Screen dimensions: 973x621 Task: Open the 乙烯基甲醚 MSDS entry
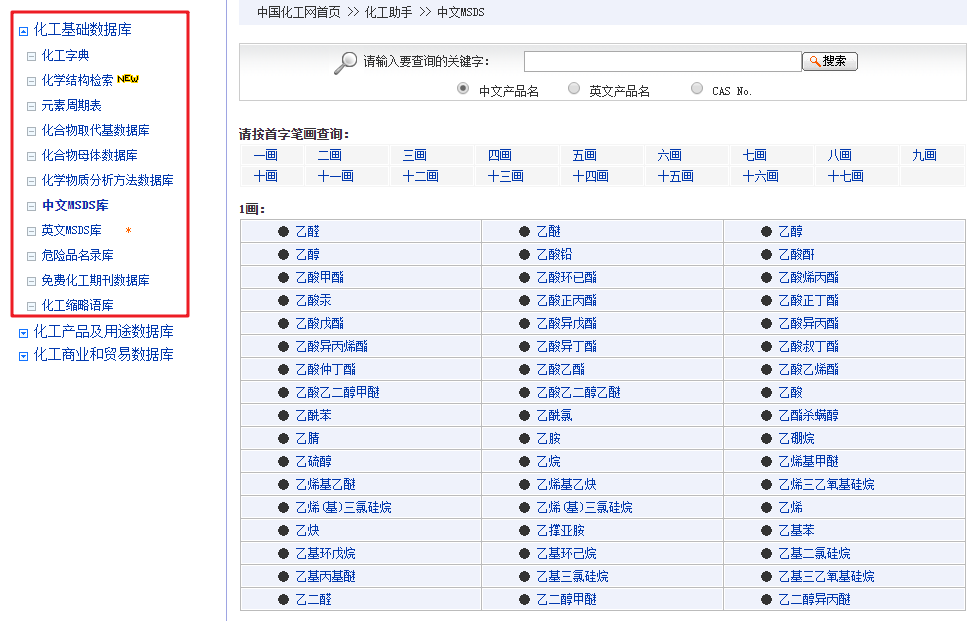click(809, 461)
